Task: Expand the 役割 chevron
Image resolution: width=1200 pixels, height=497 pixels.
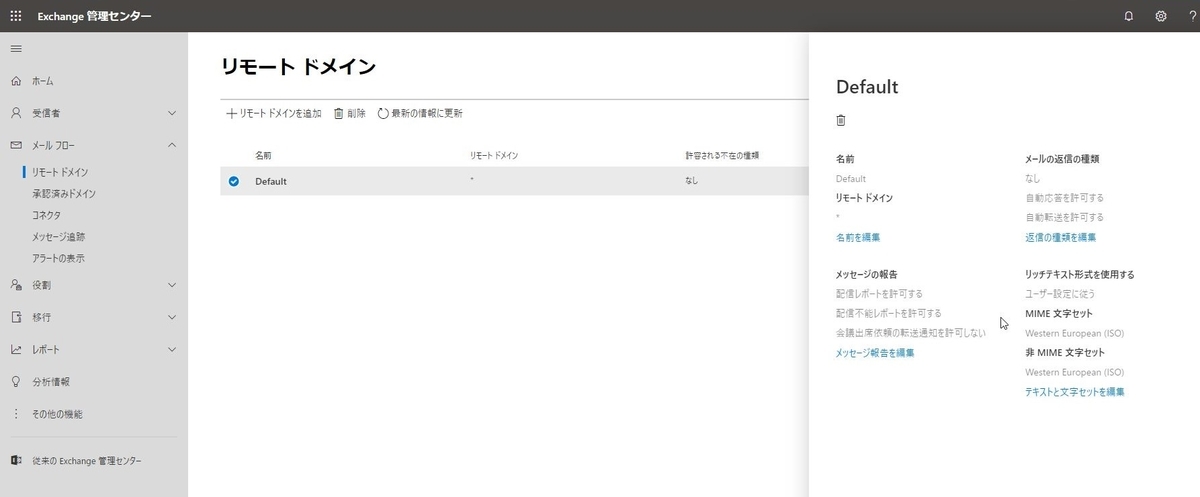Action: (172, 285)
